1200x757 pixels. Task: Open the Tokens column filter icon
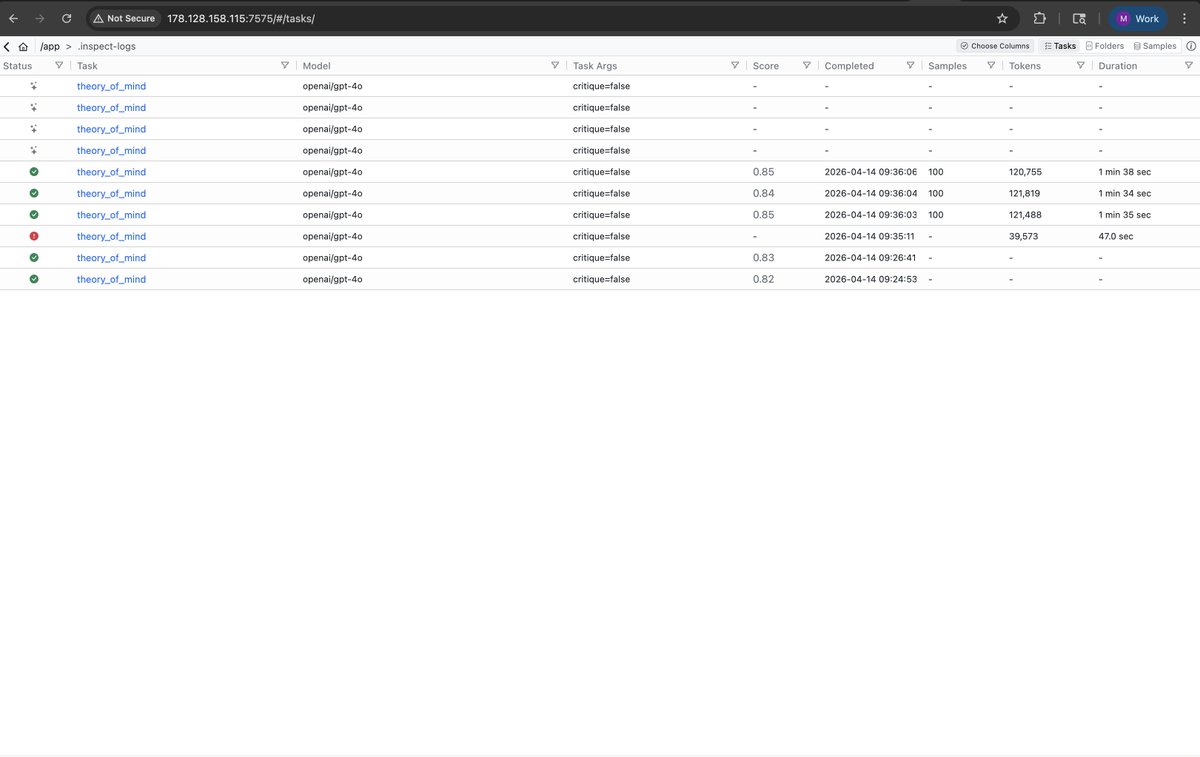pos(1081,66)
